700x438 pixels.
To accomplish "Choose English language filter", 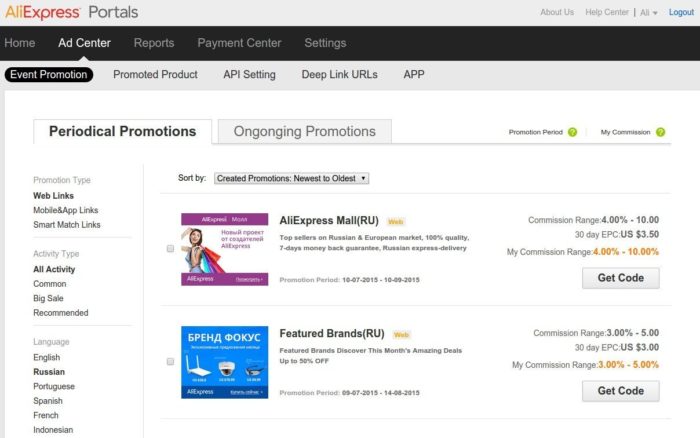I will (46, 357).
